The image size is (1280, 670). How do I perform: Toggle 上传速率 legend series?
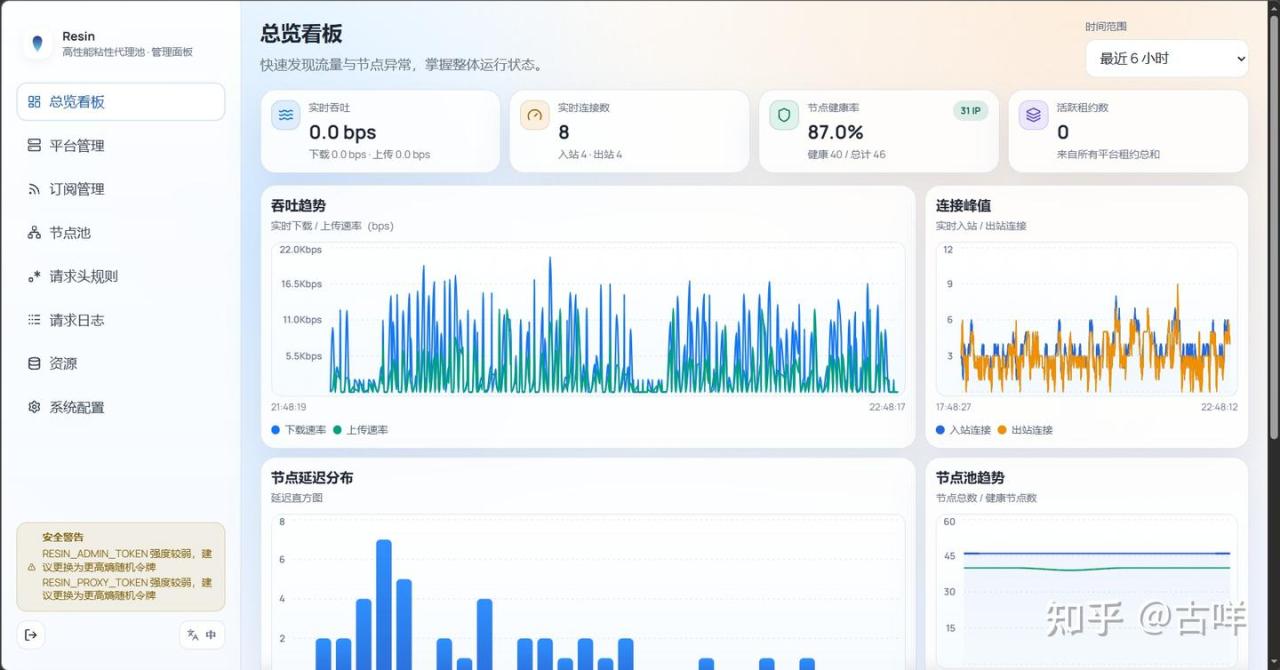[x=359, y=430]
